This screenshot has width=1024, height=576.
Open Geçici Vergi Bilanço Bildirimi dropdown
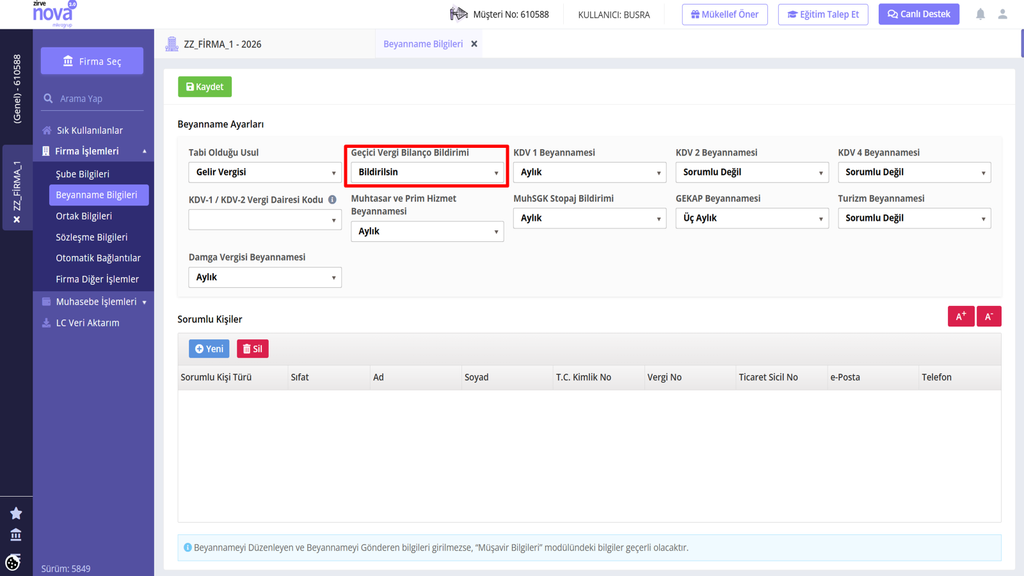pyautogui.click(x=427, y=172)
